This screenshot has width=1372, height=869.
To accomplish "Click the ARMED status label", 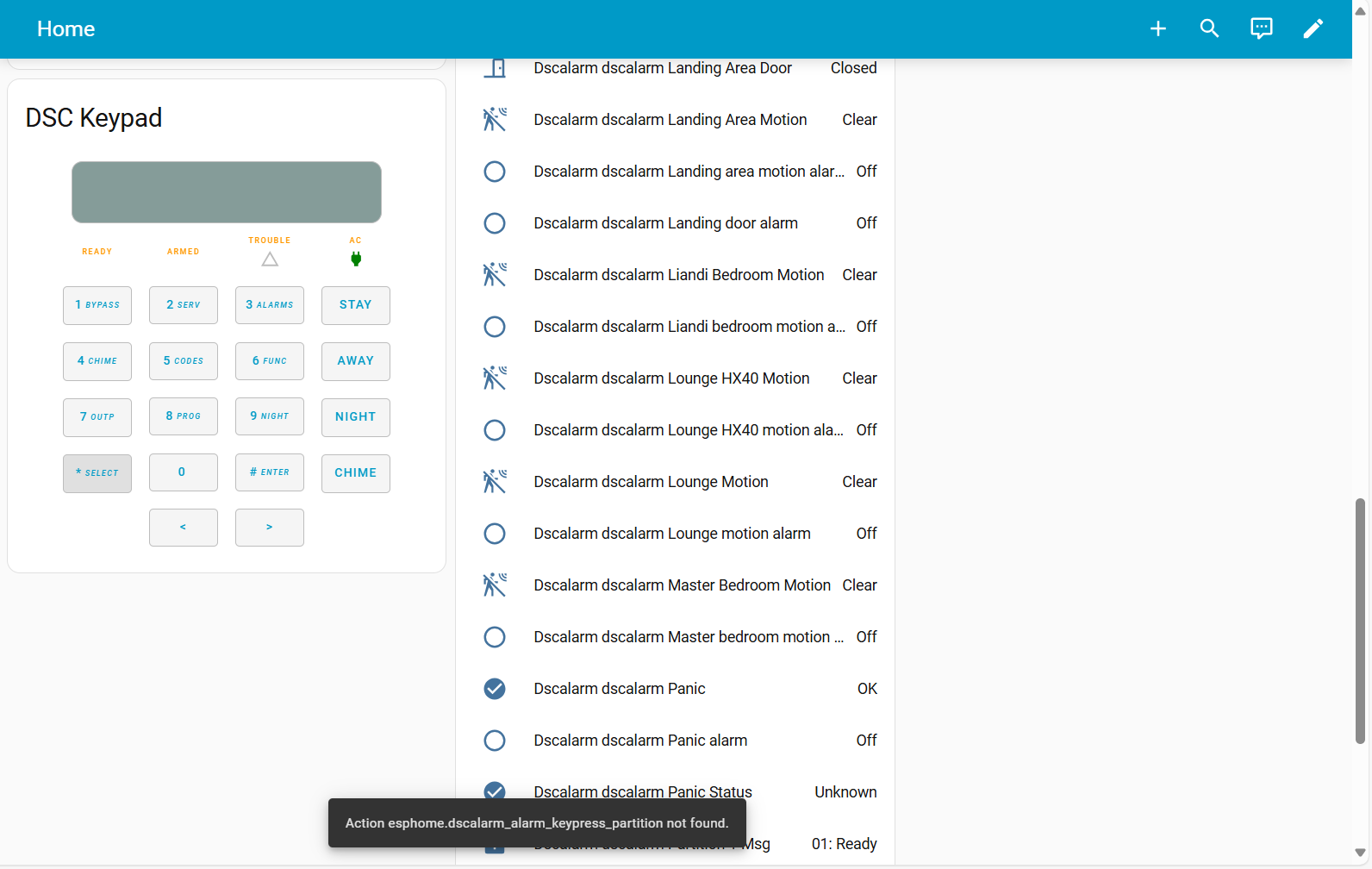I will click(x=184, y=252).
